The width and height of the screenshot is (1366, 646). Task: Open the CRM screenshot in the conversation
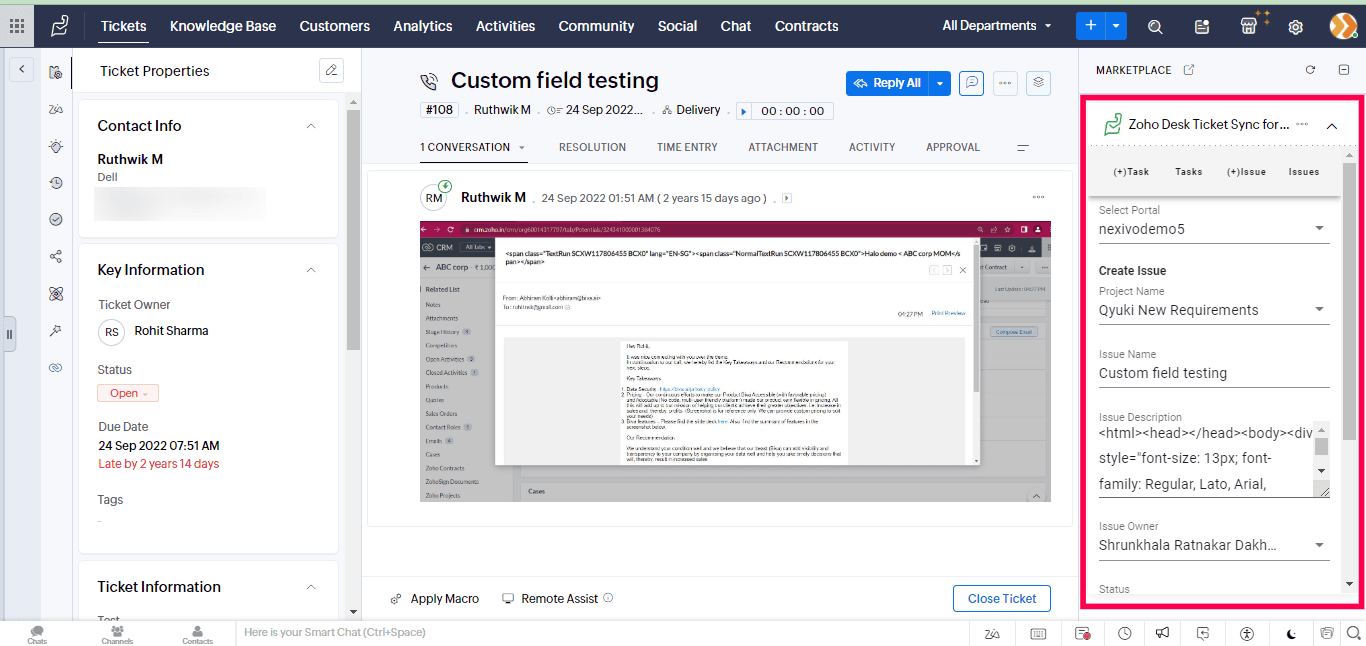[735, 362]
